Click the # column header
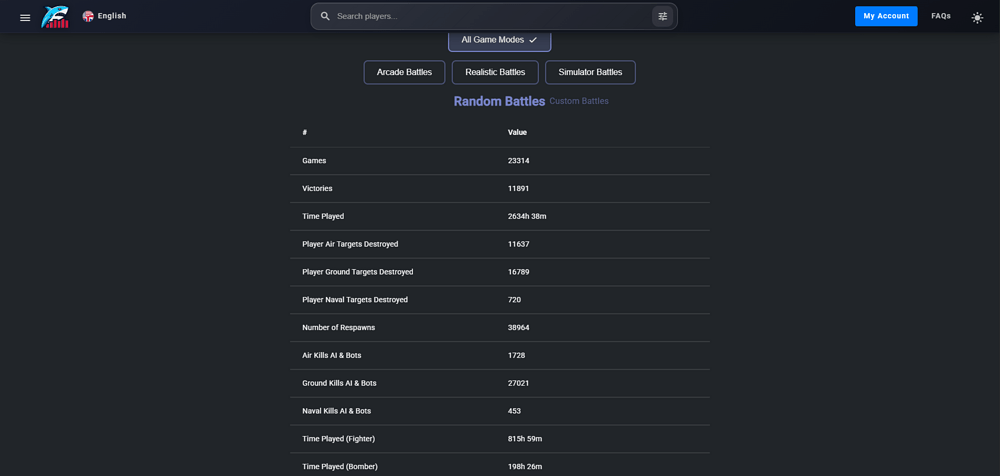1000x476 pixels. pos(305,132)
